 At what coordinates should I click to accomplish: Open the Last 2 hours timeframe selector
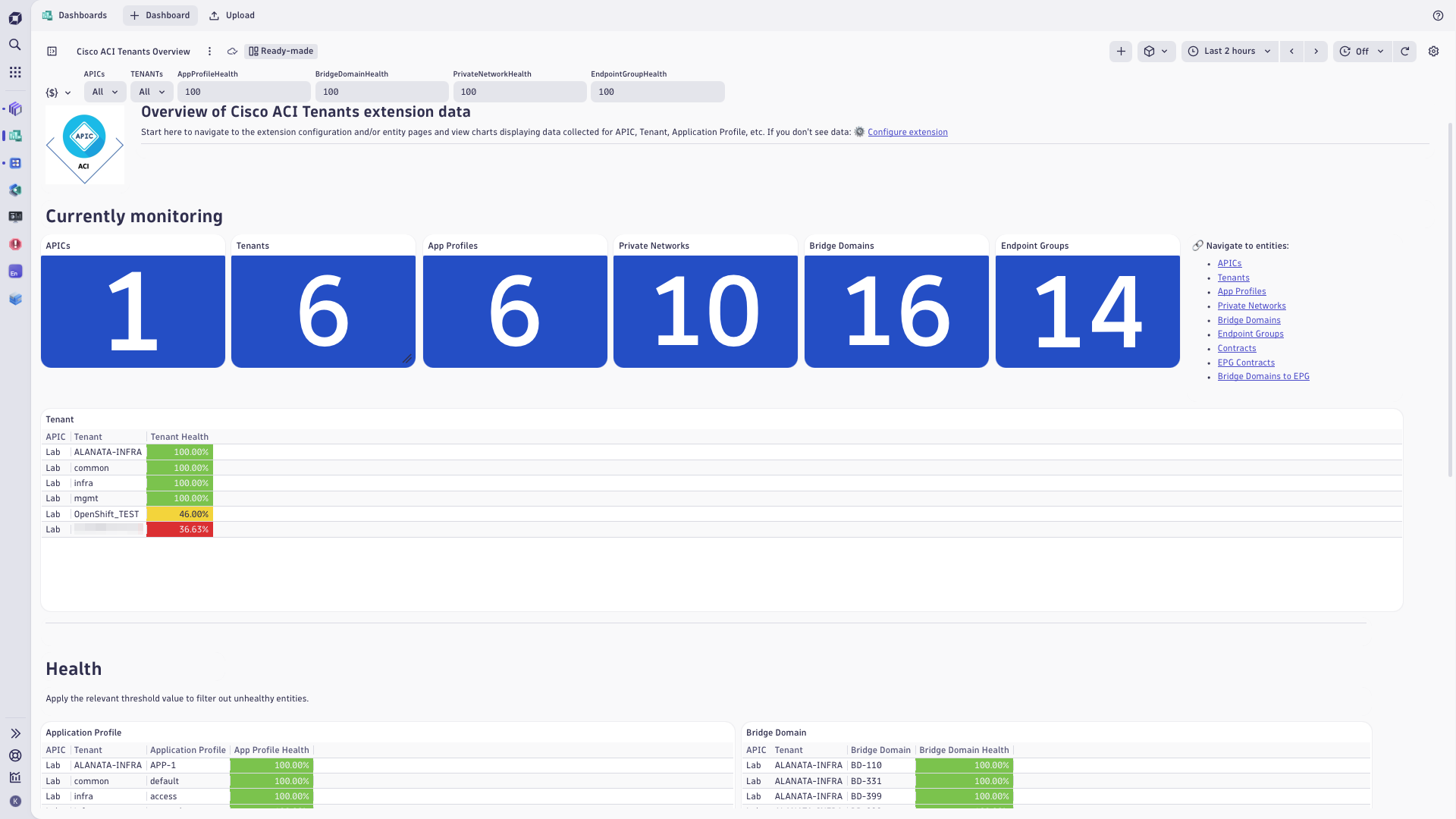(x=1228, y=51)
